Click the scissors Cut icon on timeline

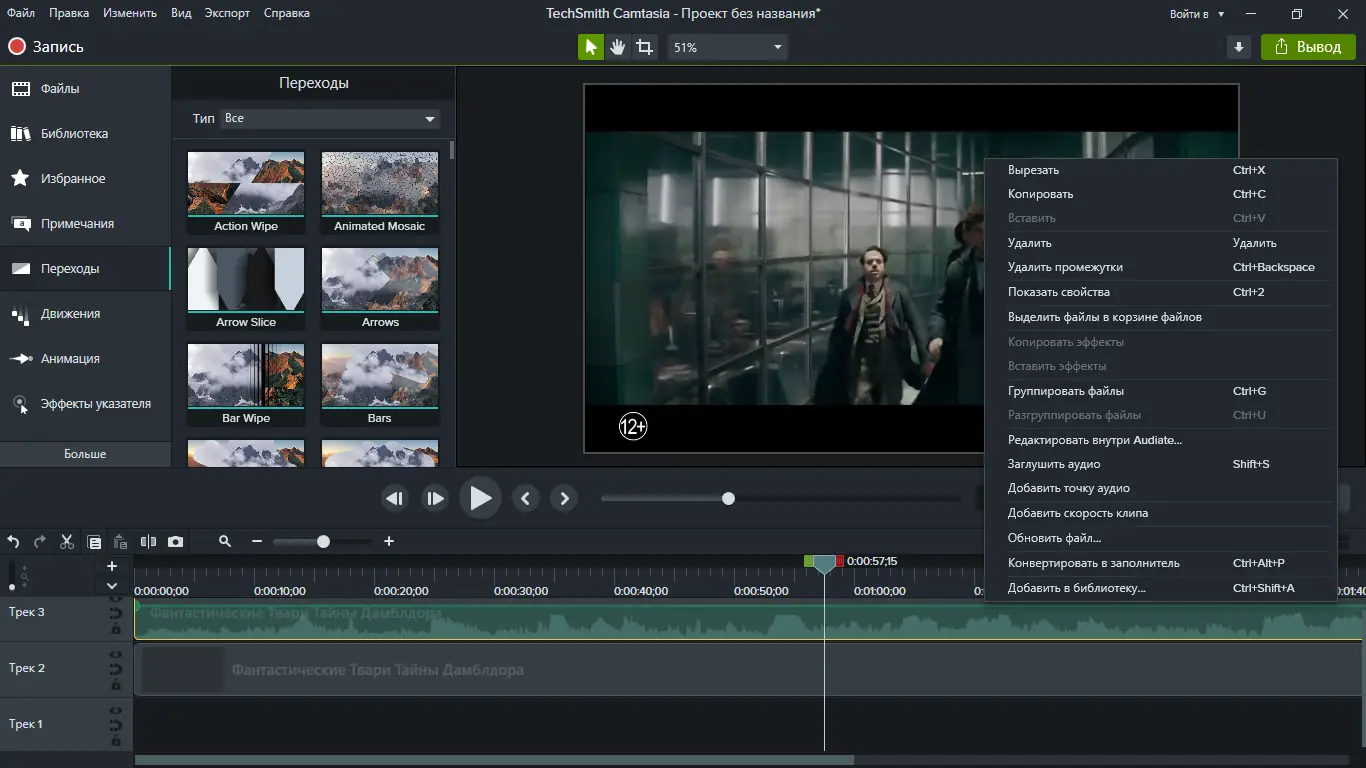tap(67, 542)
